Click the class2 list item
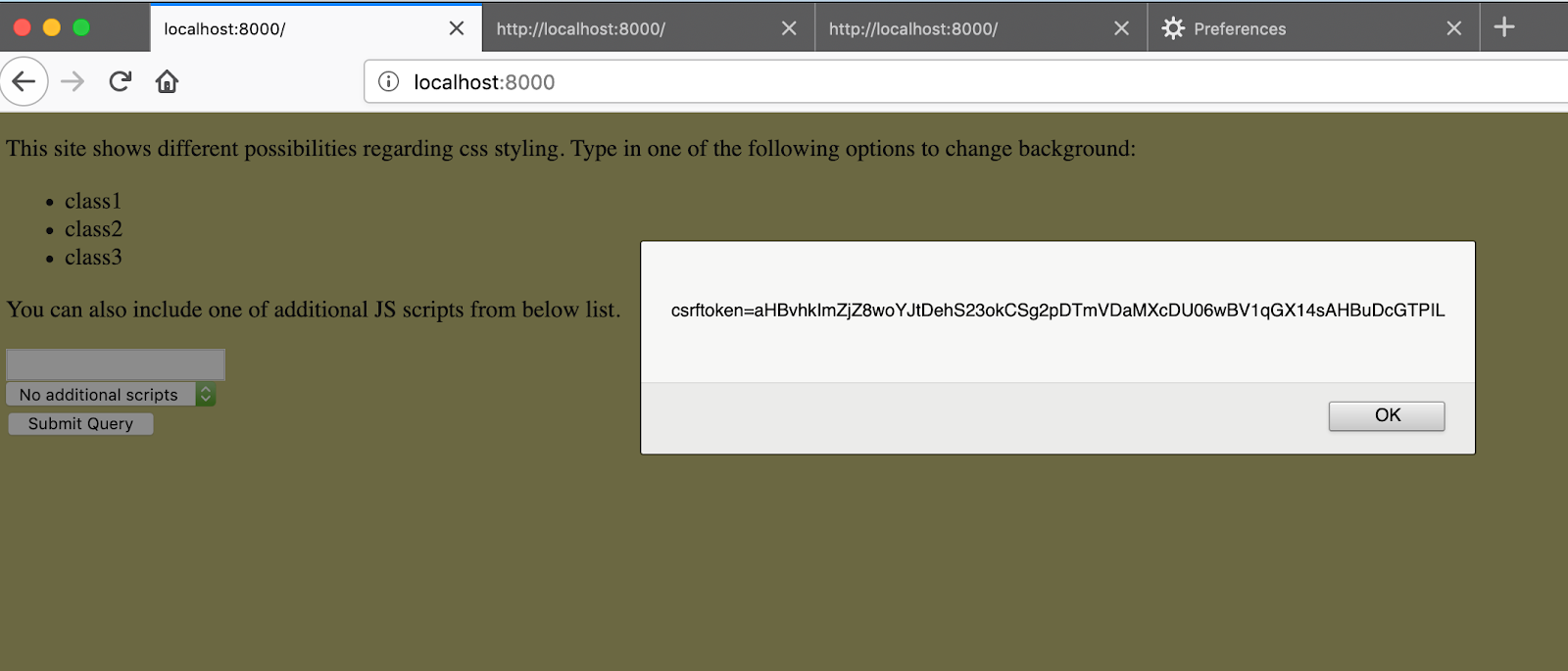 tap(93, 229)
